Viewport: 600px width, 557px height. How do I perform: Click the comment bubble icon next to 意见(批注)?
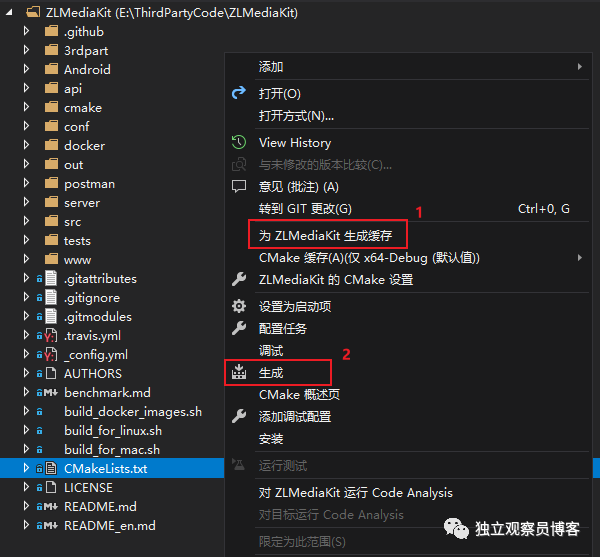point(239,187)
